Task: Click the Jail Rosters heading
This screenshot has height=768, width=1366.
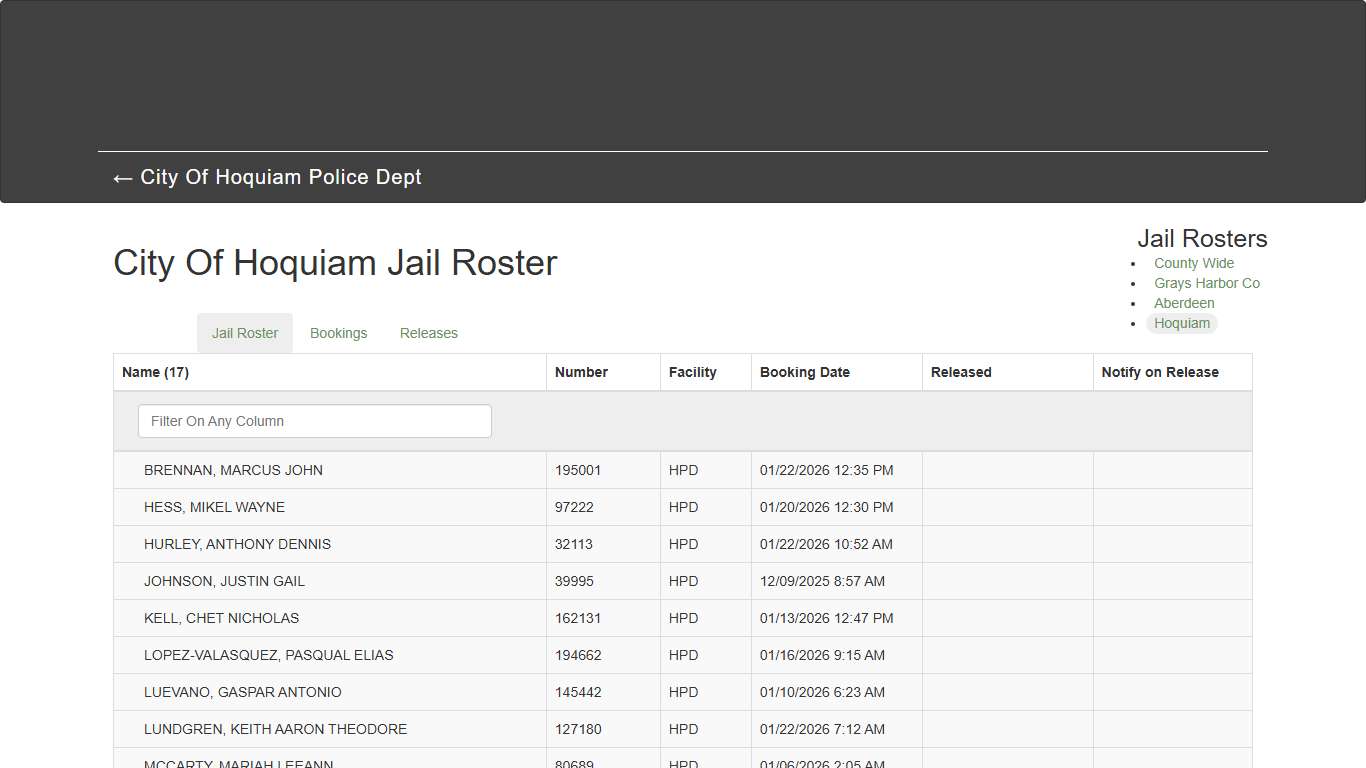Action: (1202, 239)
